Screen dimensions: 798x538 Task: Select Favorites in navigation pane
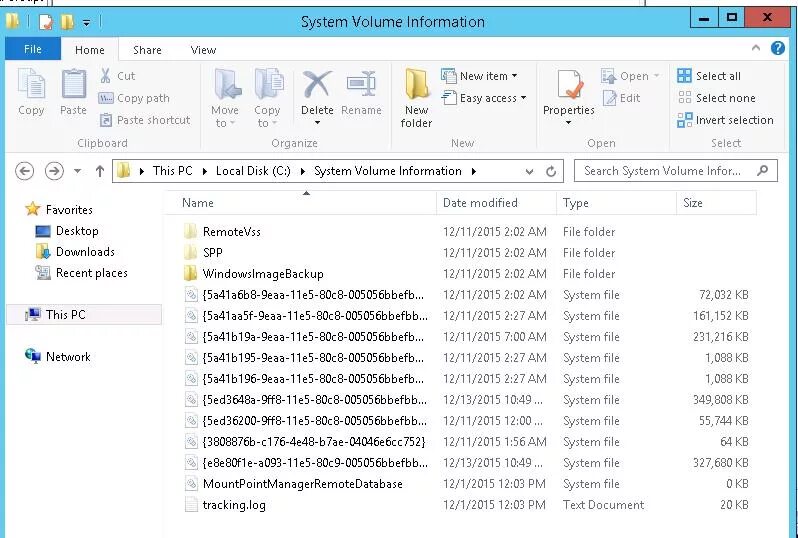59,209
